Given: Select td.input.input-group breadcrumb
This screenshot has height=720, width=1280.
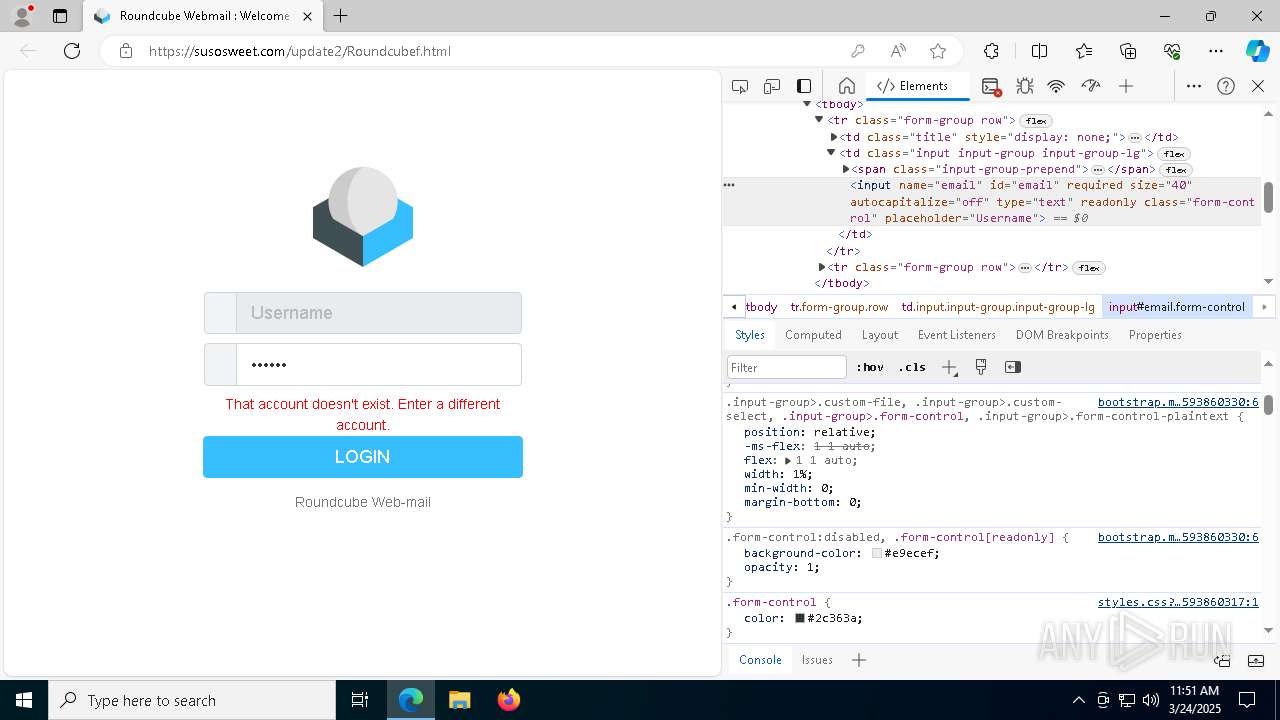Looking at the screenshot, I should tap(998, 307).
